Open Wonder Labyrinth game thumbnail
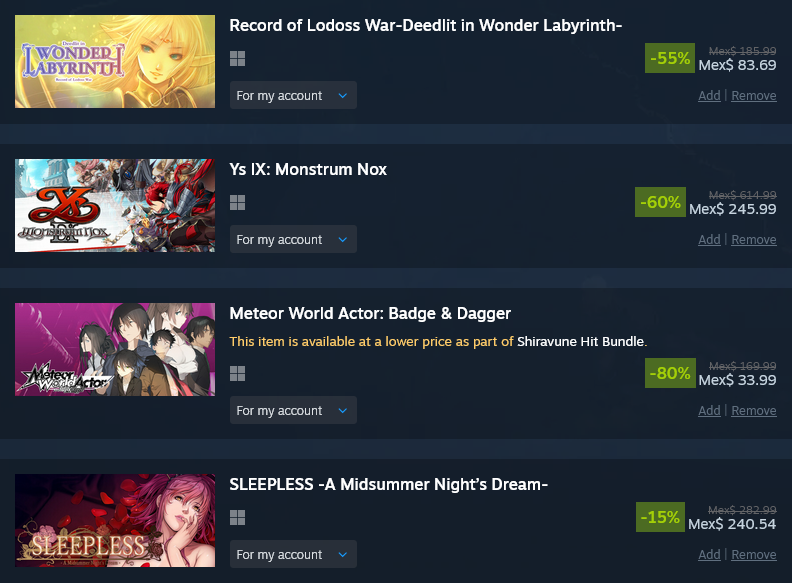 click(115, 61)
